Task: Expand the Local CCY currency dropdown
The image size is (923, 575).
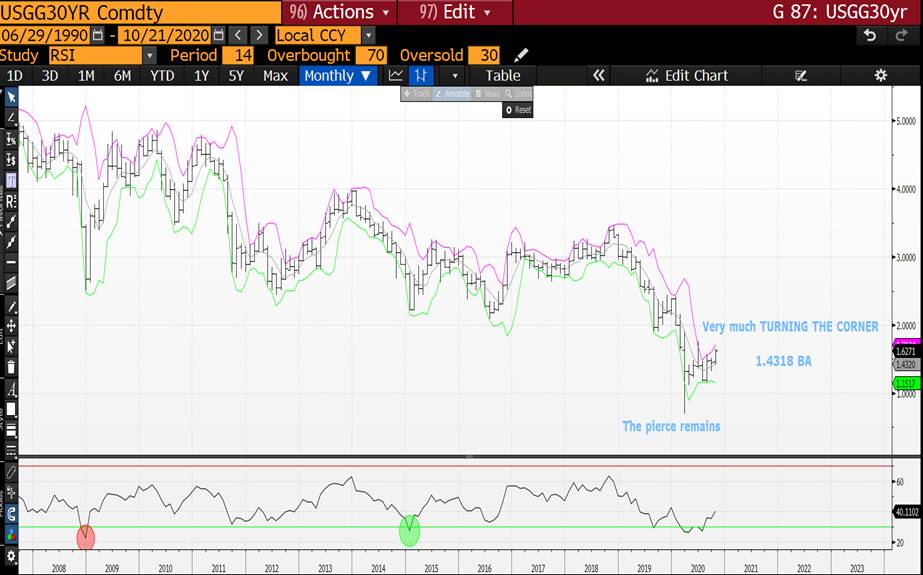Action: coord(368,35)
